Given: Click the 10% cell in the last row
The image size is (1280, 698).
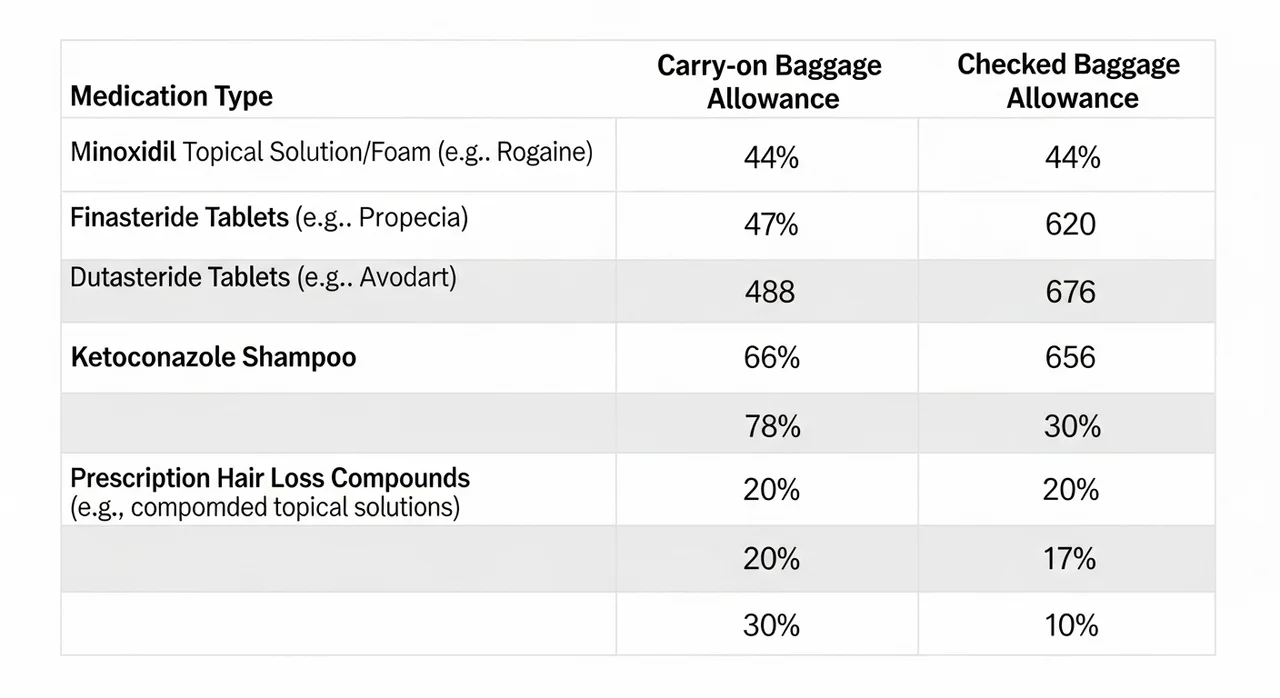Looking at the screenshot, I should (1070, 625).
